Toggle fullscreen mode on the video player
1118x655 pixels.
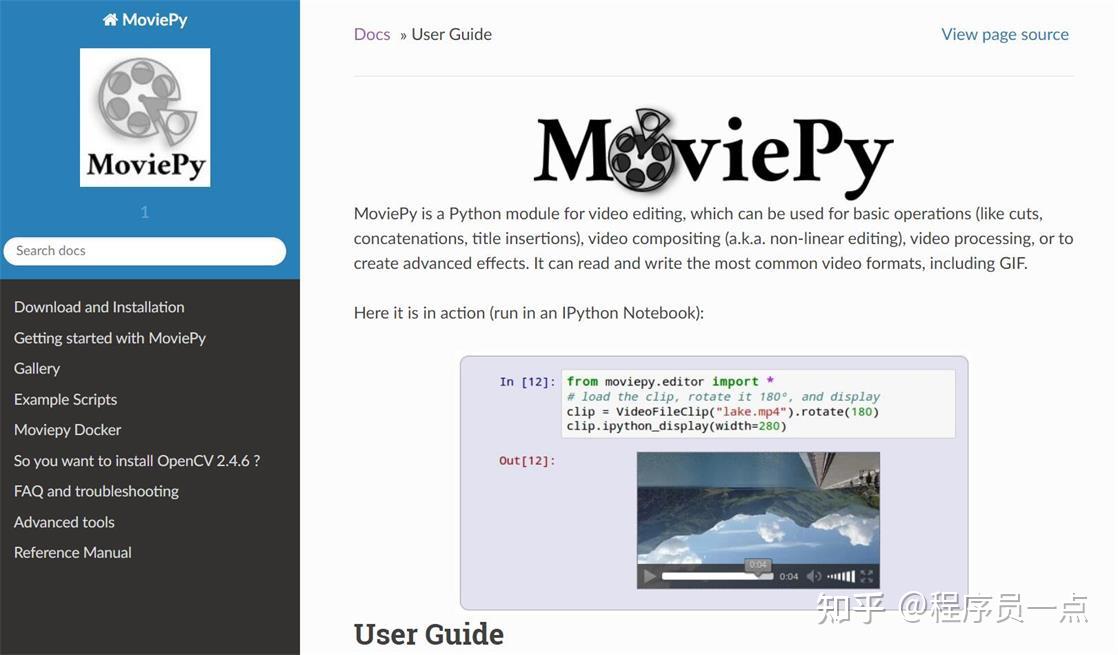coord(867,576)
